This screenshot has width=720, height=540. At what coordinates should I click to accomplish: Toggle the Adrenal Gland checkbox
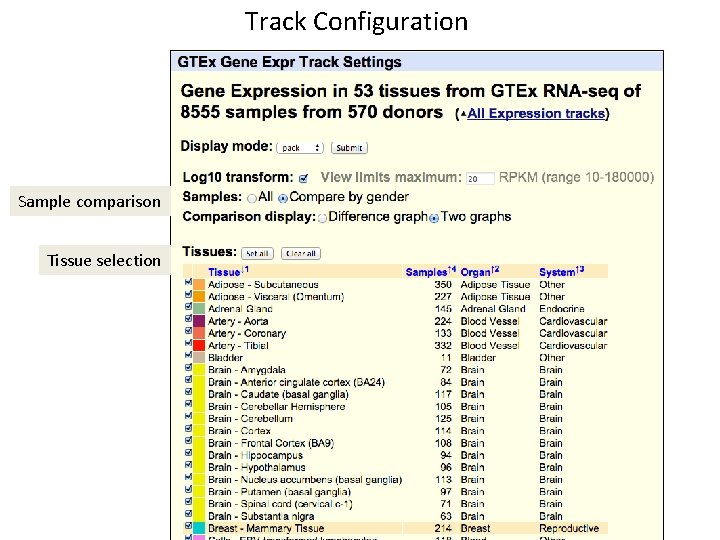[188, 307]
